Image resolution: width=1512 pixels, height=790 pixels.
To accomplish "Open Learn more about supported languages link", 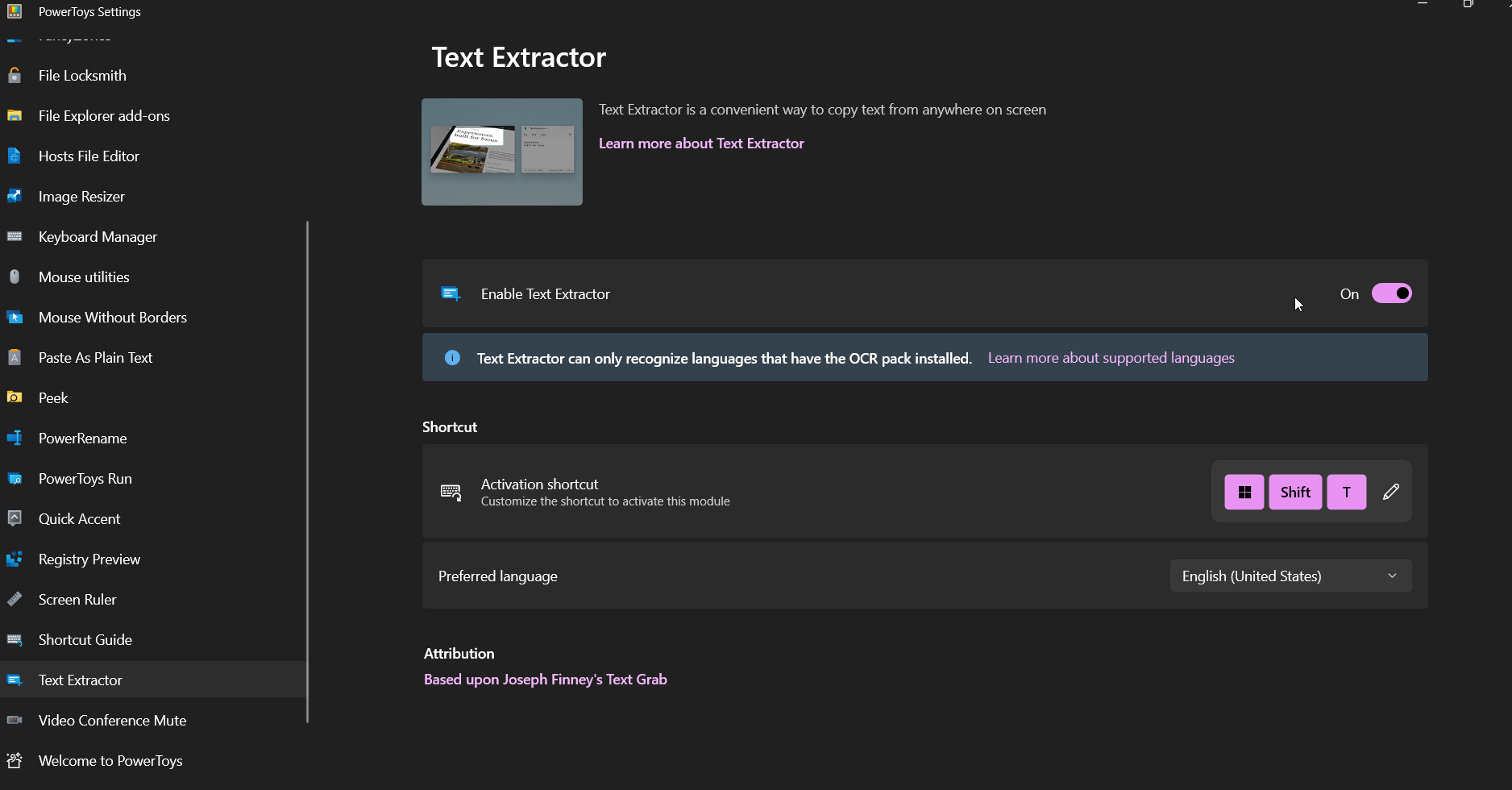I will click(x=1111, y=358).
